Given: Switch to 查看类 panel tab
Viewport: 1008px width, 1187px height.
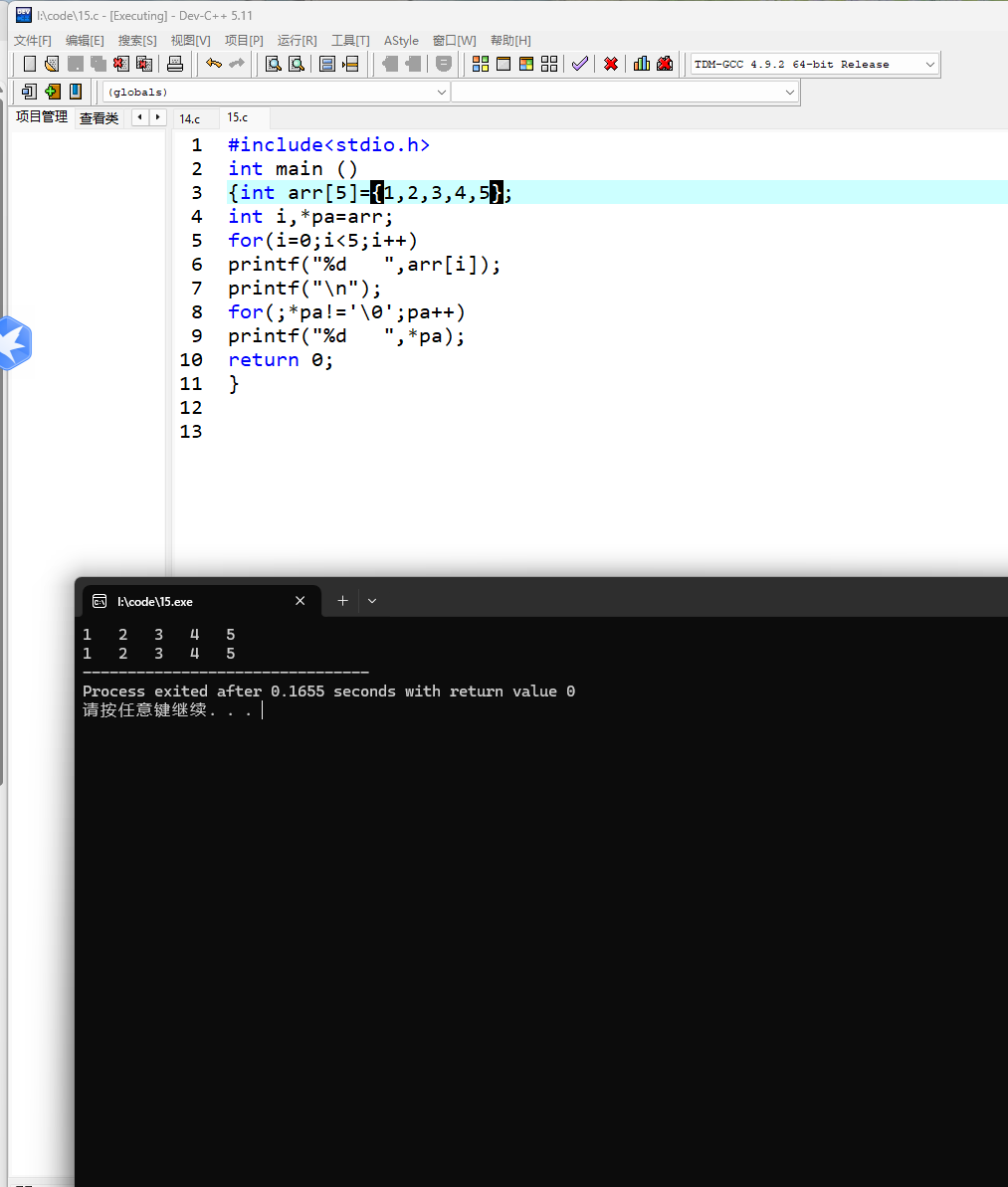Looking at the screenshot, I should click(100, 118).
